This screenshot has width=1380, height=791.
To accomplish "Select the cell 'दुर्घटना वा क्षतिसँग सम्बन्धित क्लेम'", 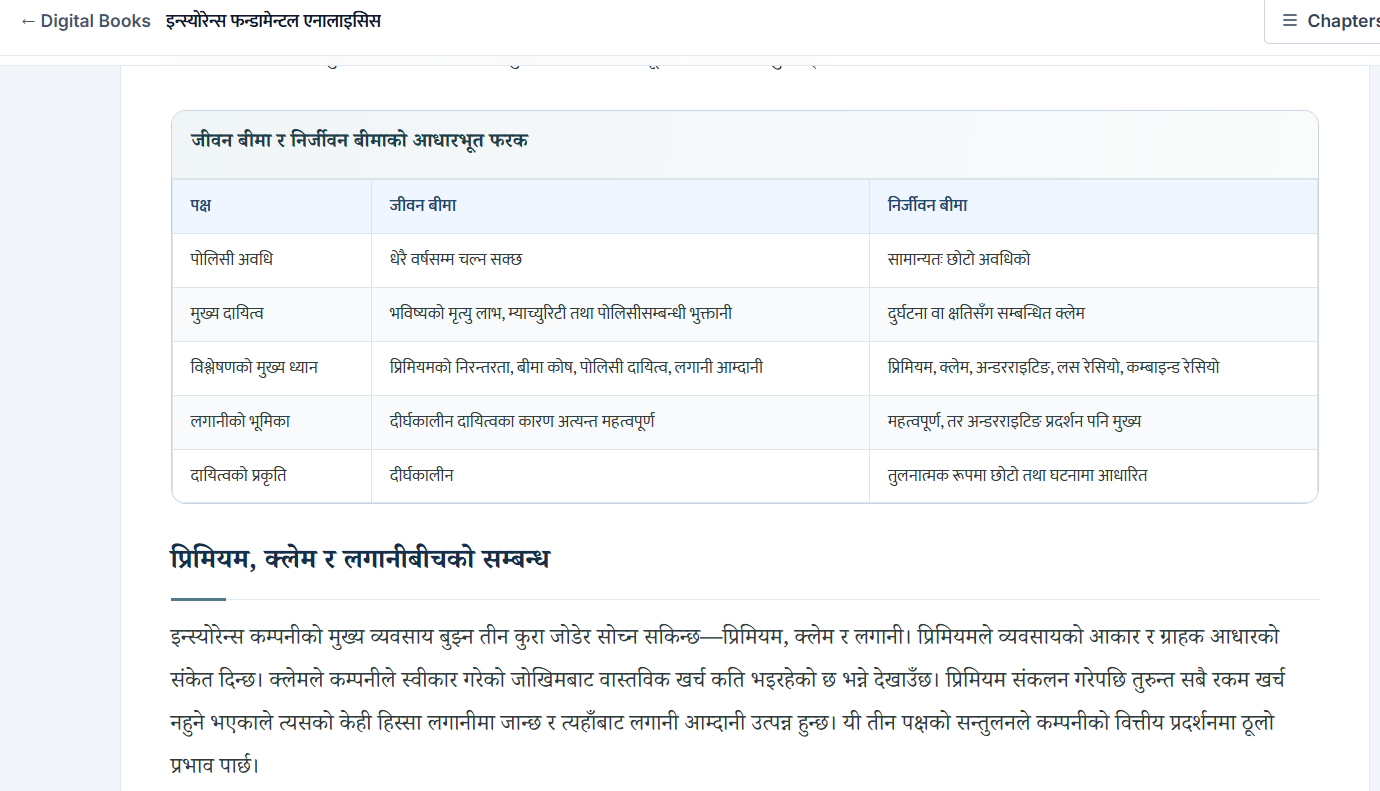I will pyautogui.click(x=1093, y=314).
